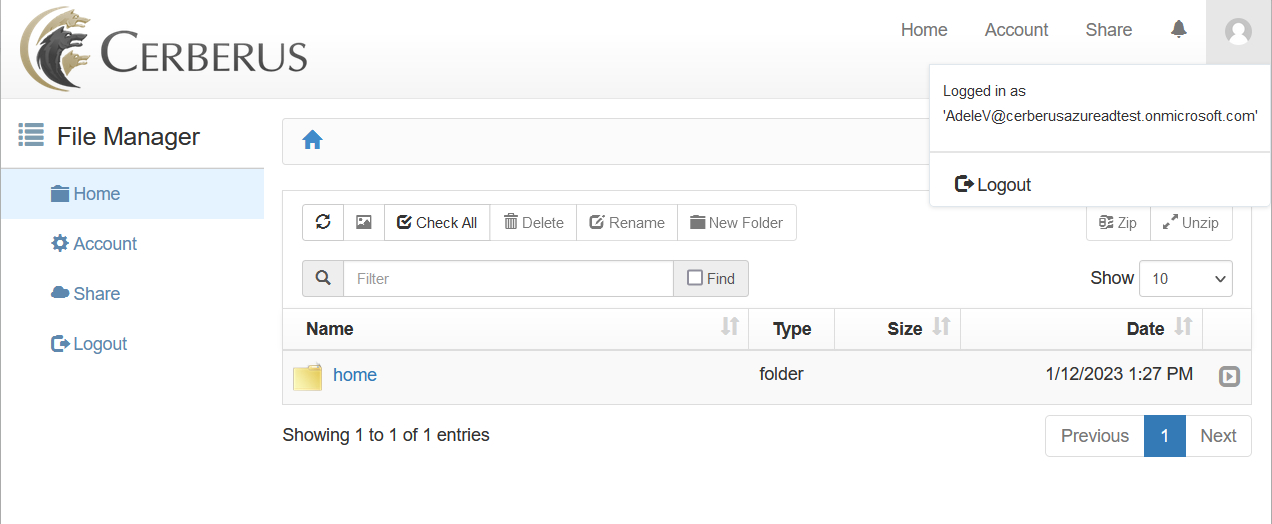The height and width of the screenshot is (524, 1272).
Task: Open the home folder link
Action: (x=355, y=375)
